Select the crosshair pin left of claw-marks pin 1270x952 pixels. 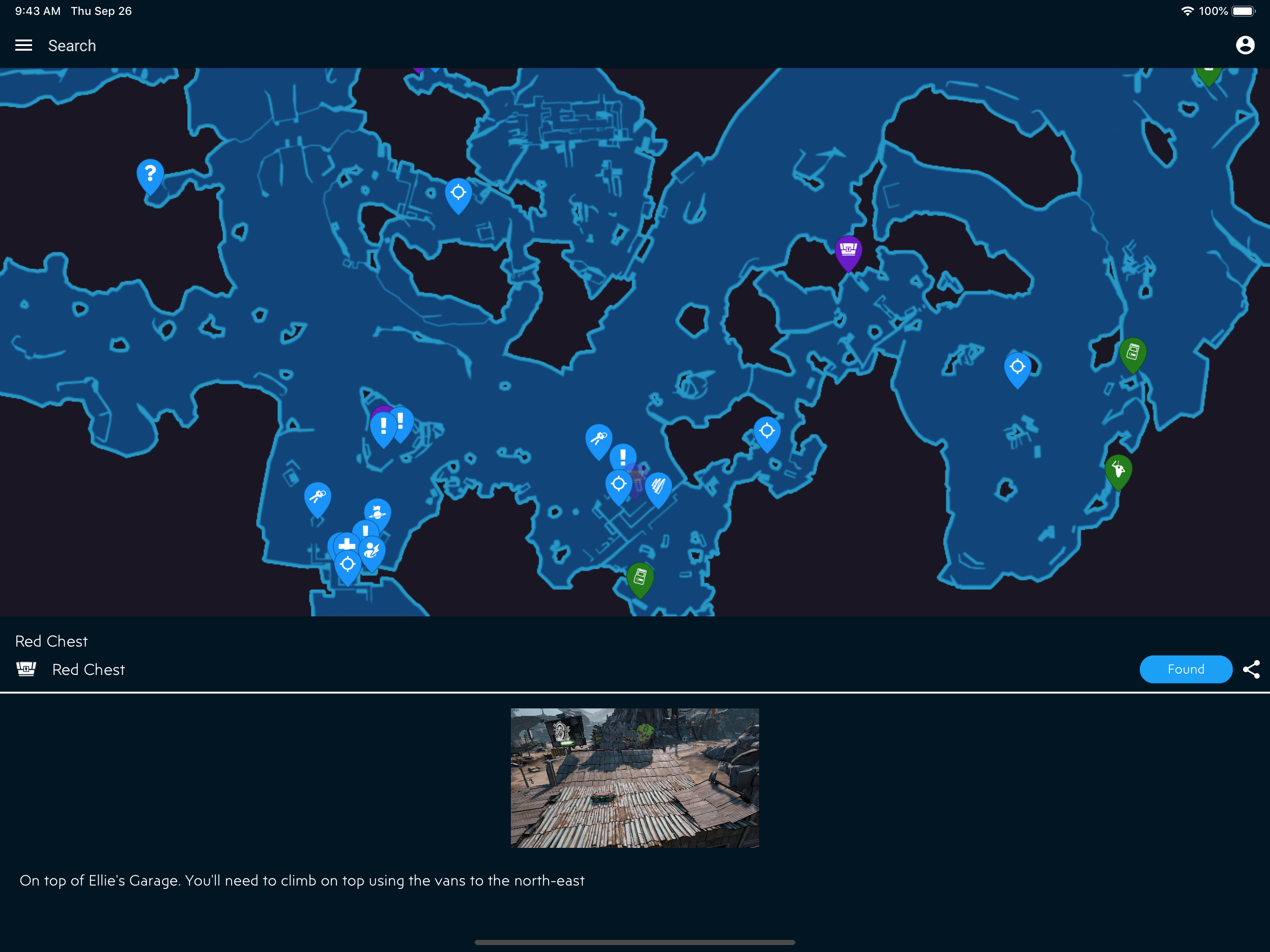coord(619,488)
